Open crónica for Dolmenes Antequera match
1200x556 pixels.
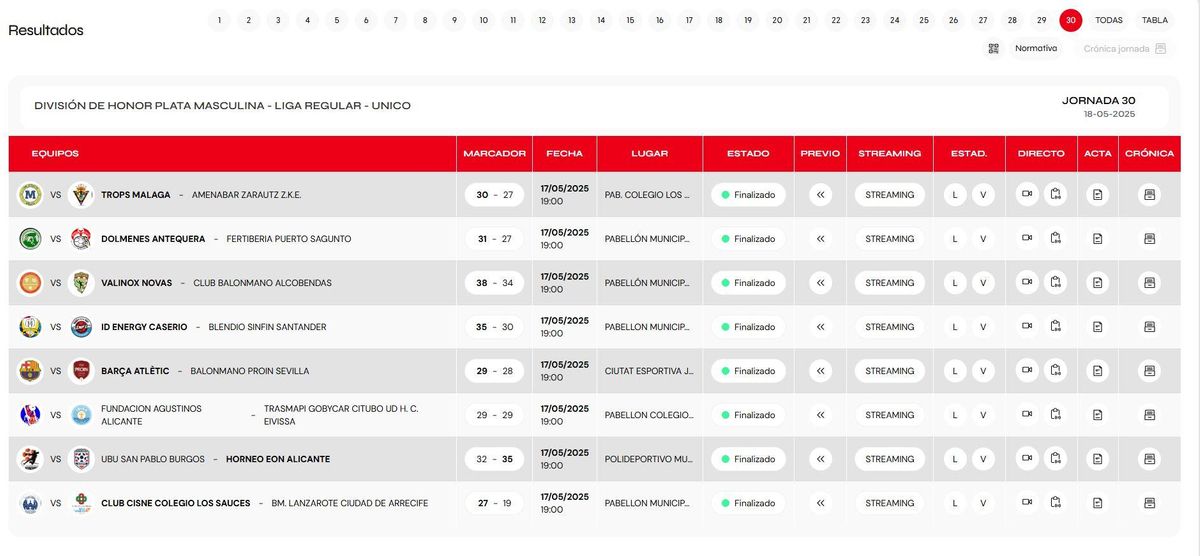[x=1149, y=239]
